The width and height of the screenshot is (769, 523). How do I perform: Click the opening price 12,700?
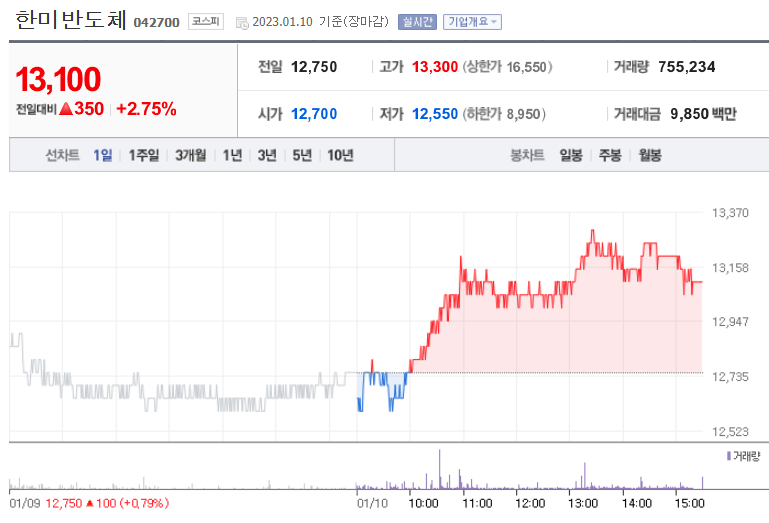coord(314,114)
